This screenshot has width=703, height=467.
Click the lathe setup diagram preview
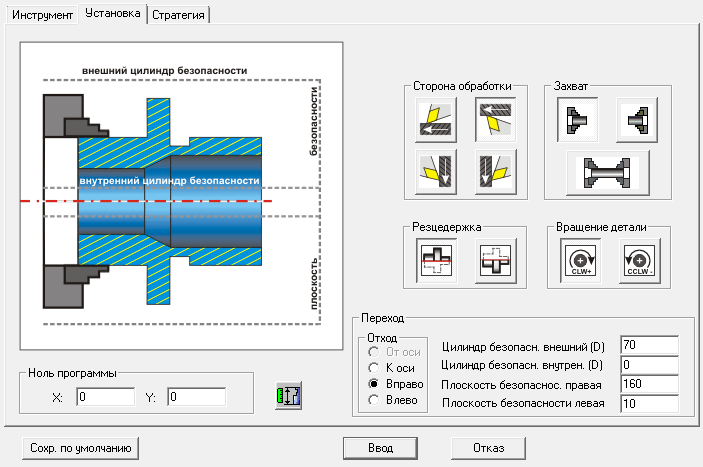point(182,196)
